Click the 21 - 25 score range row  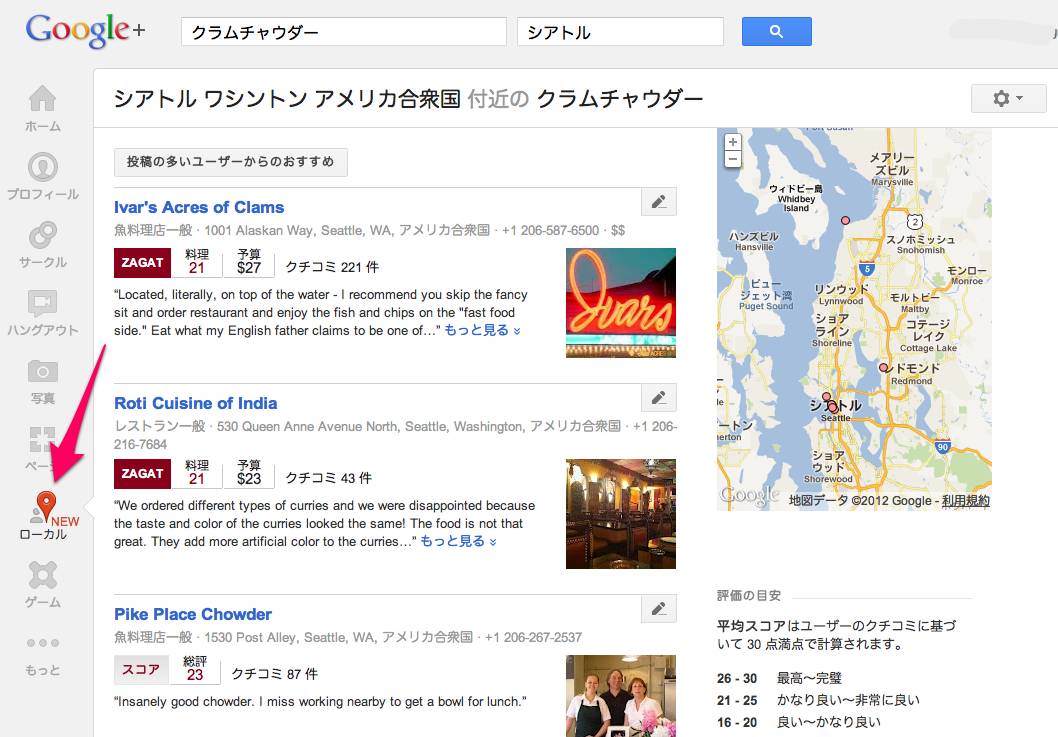point(818,701)
